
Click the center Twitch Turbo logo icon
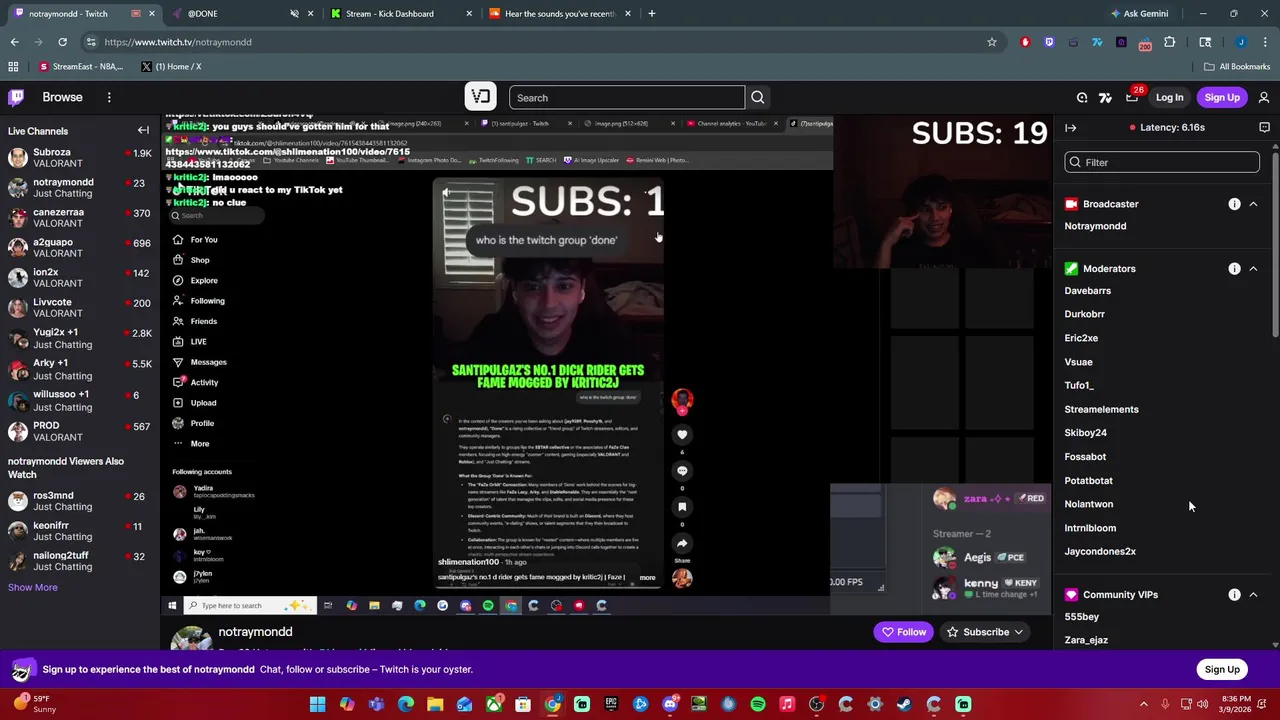(481, 97)
